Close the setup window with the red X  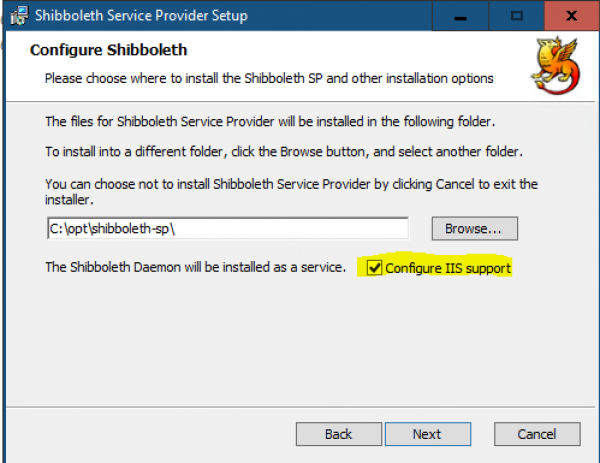572,16
